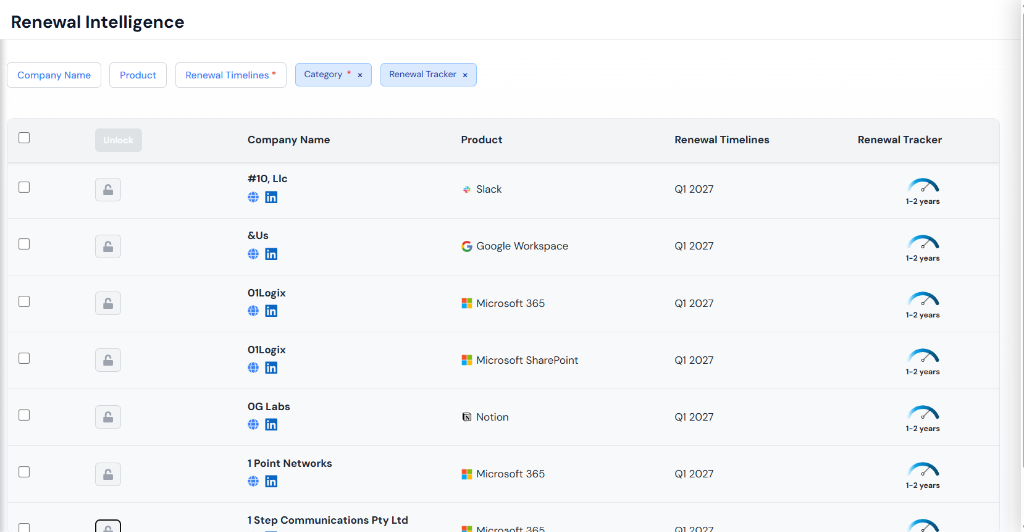Click the Renewal Intelligence page title
The width and height of the screenshot is (1024, 532).
[x=98, y=22]
